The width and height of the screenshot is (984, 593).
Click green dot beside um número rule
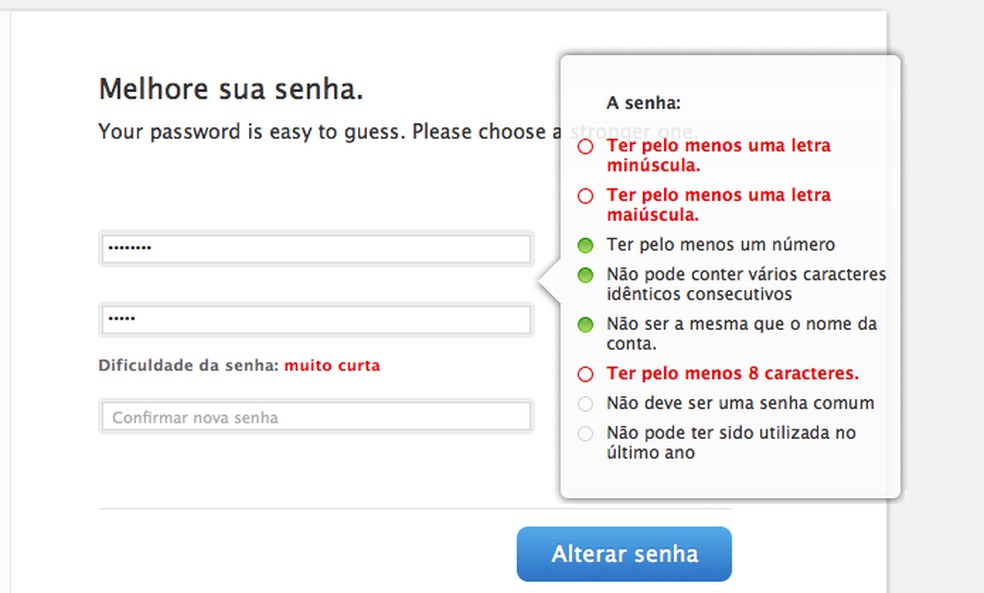tap(586, 245)
